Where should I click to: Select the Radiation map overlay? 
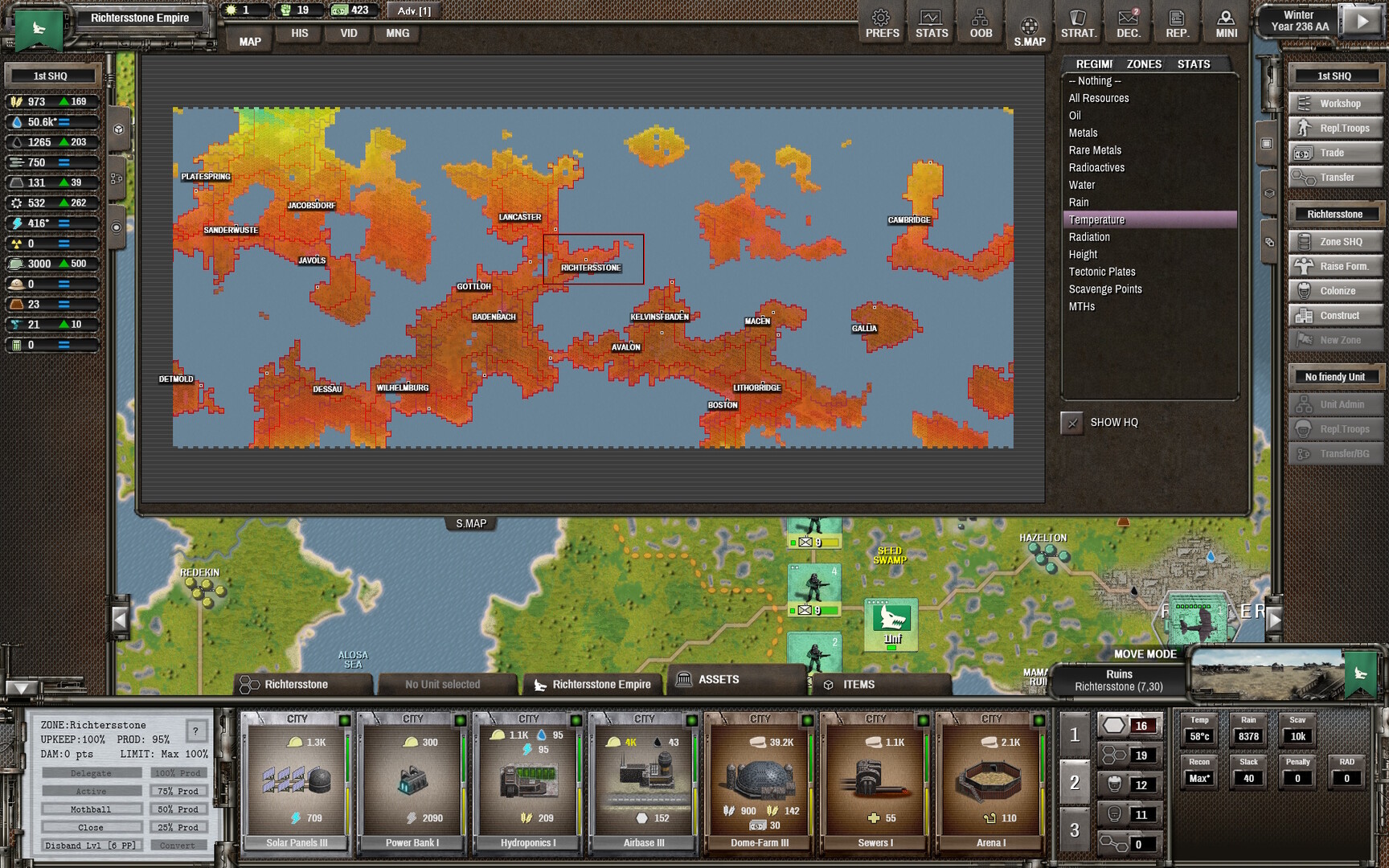point(1089,236)
